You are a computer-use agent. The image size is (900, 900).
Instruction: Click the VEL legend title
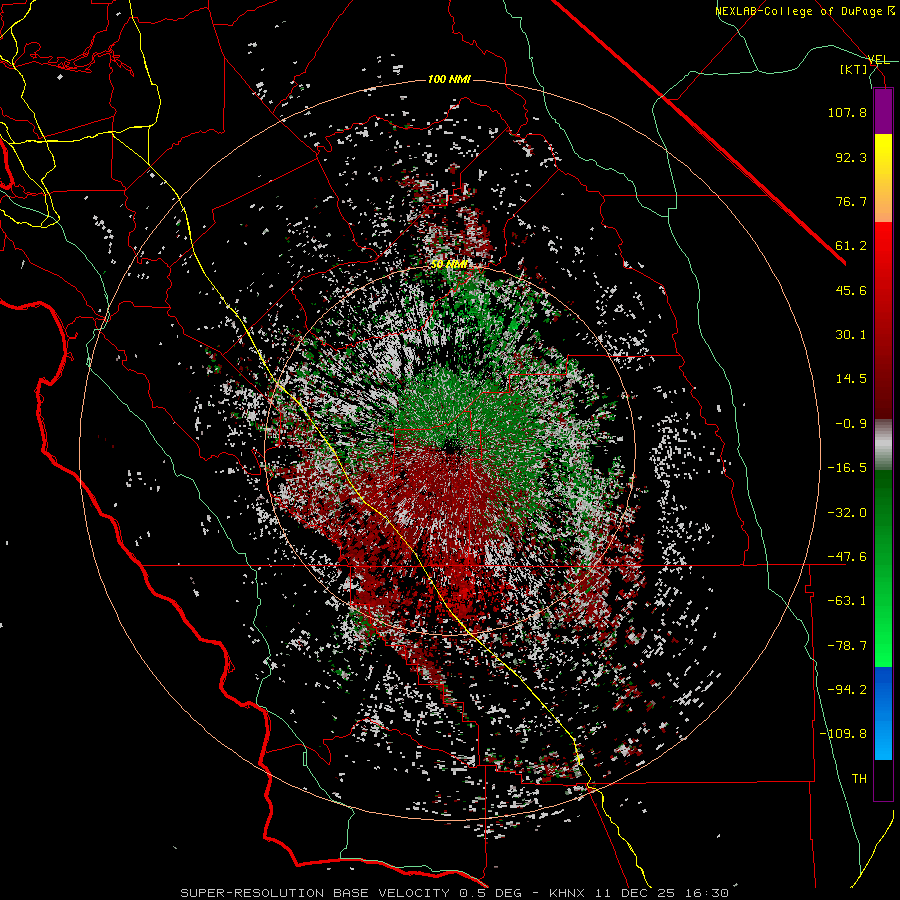tap(879, 60)
